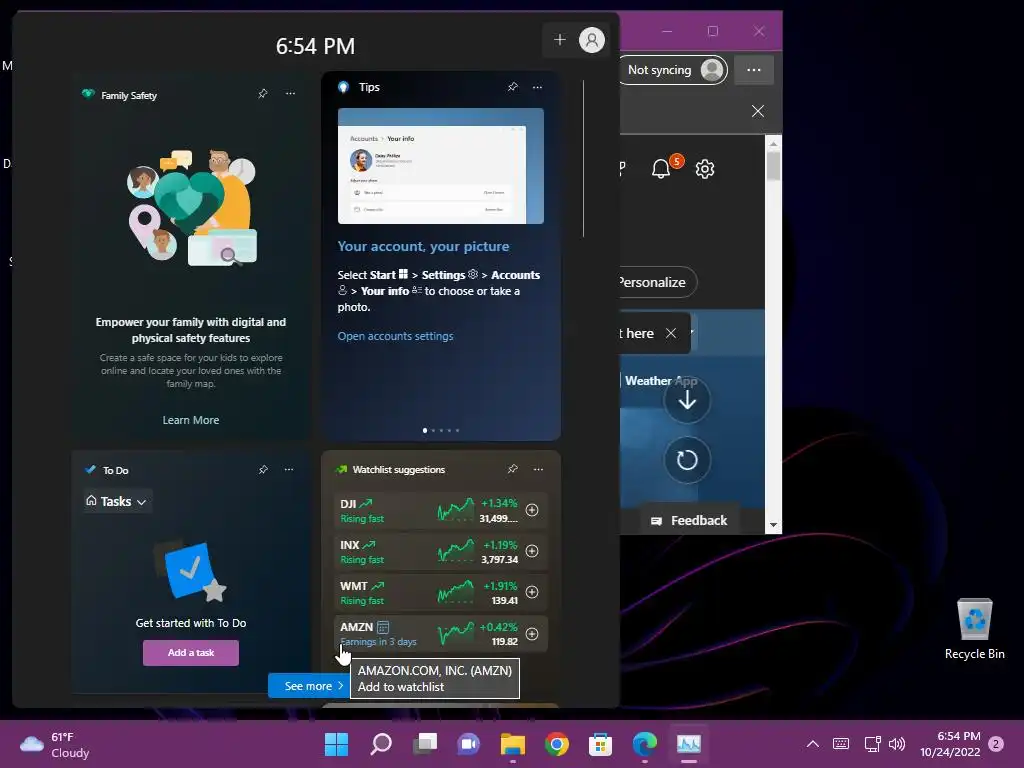Launch Google Chrome from taskbar
Screen dimensions: 1024x768
556,744
